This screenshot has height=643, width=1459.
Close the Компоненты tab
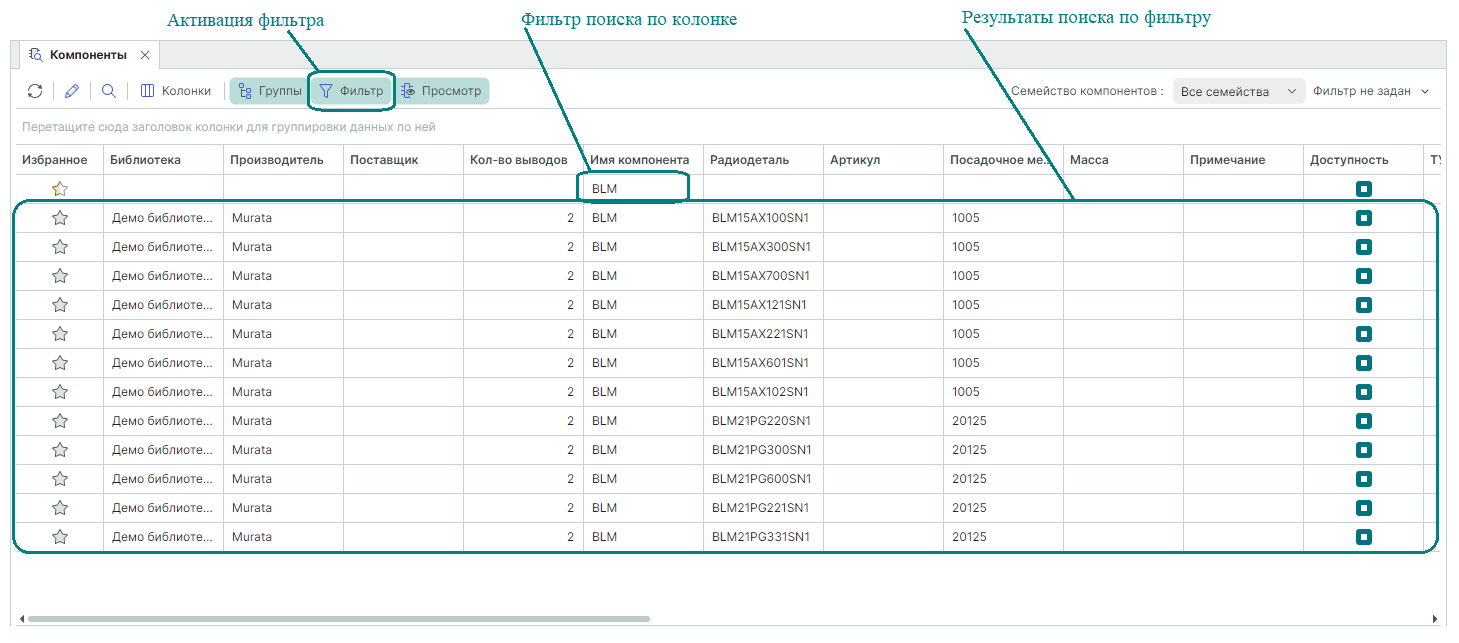coord(145,55)
